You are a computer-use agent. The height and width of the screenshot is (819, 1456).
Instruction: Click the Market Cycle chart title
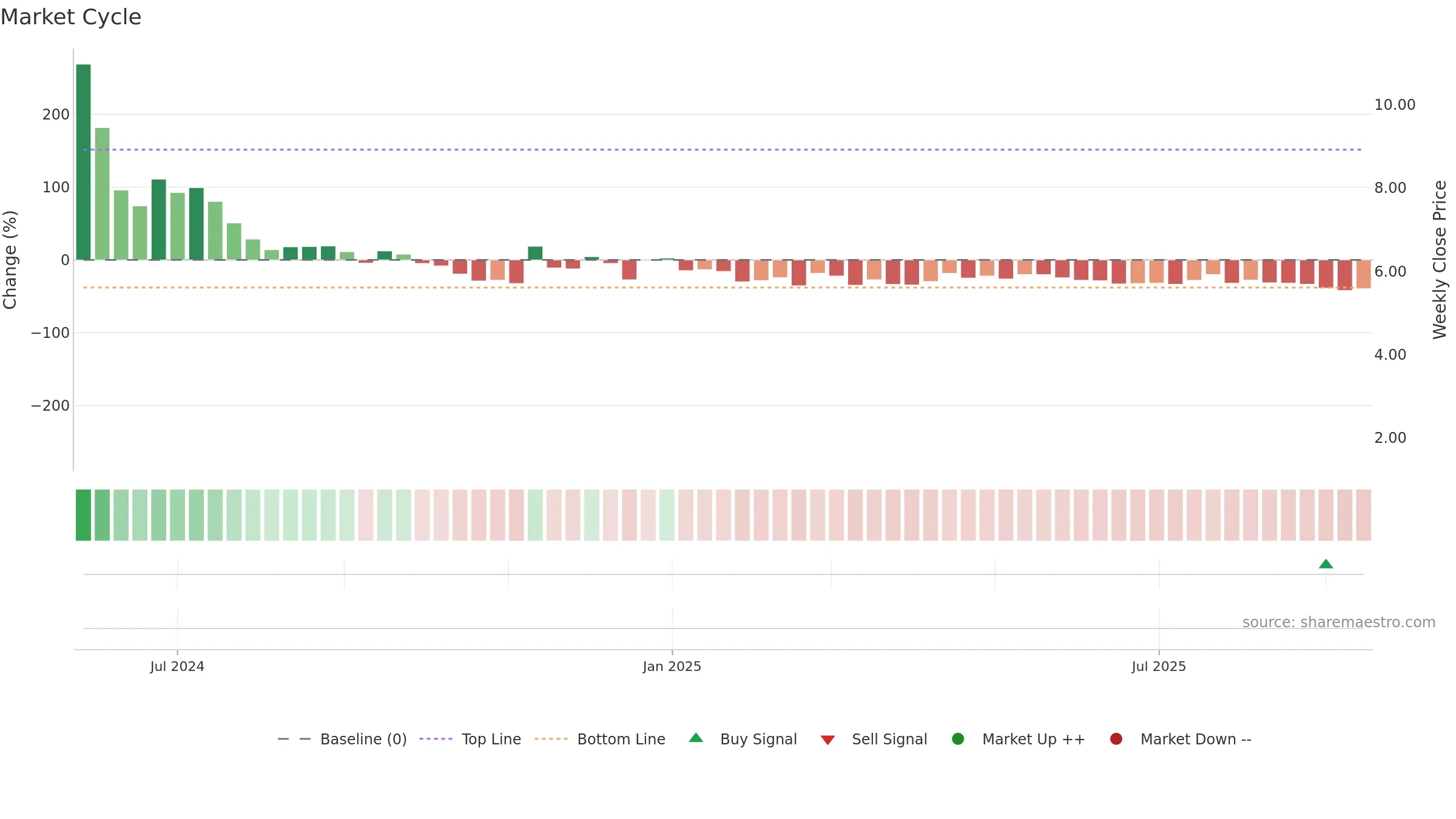pos(71,17)
